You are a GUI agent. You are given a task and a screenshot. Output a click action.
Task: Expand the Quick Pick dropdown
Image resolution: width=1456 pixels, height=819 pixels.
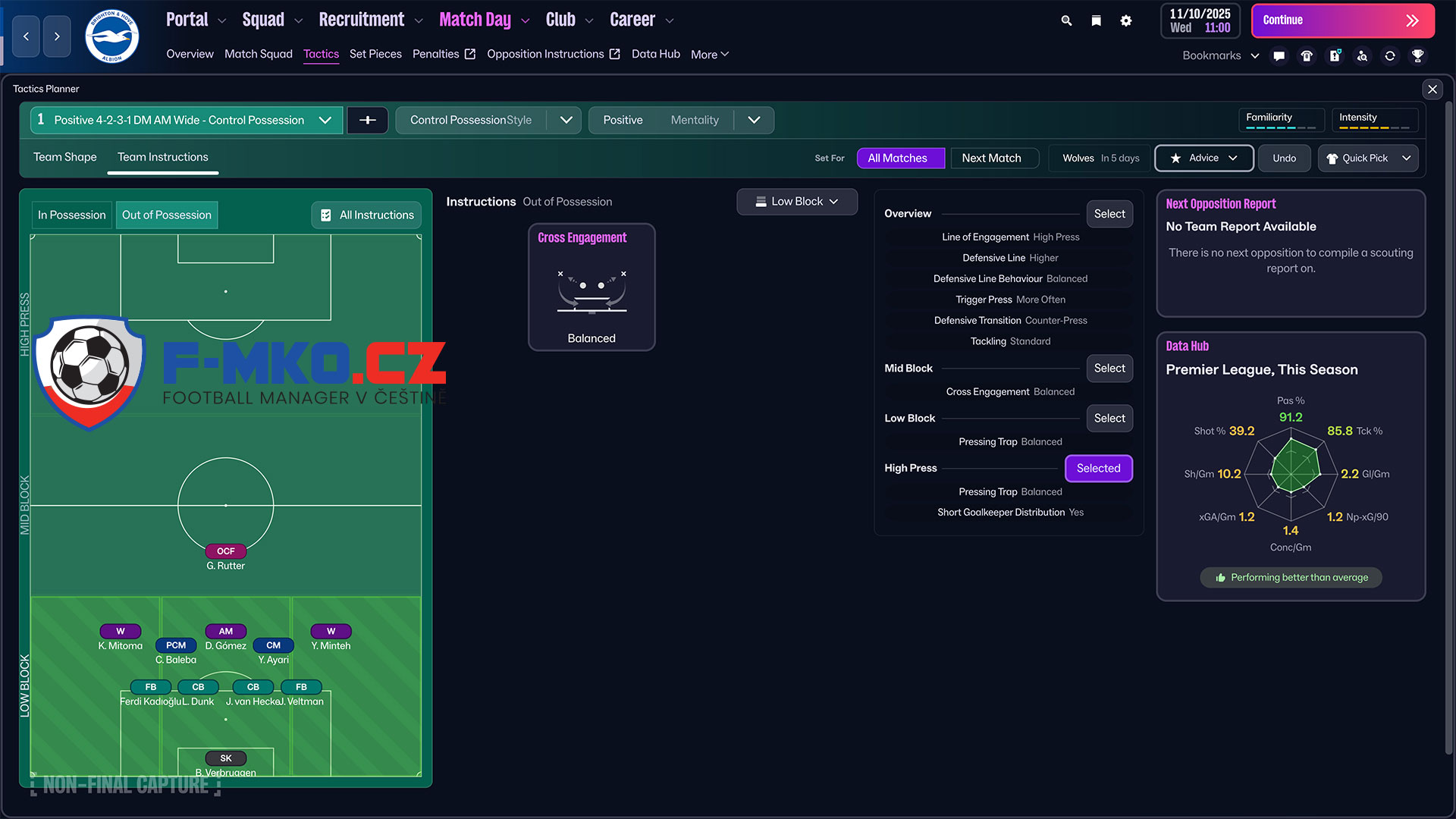[x=1368, y=158]
